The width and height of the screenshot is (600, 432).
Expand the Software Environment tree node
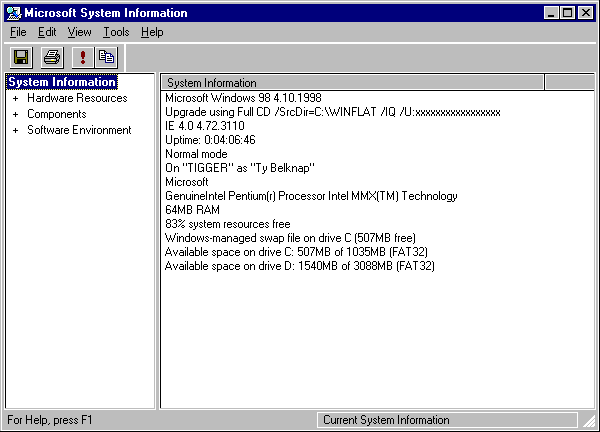[15, 130]
